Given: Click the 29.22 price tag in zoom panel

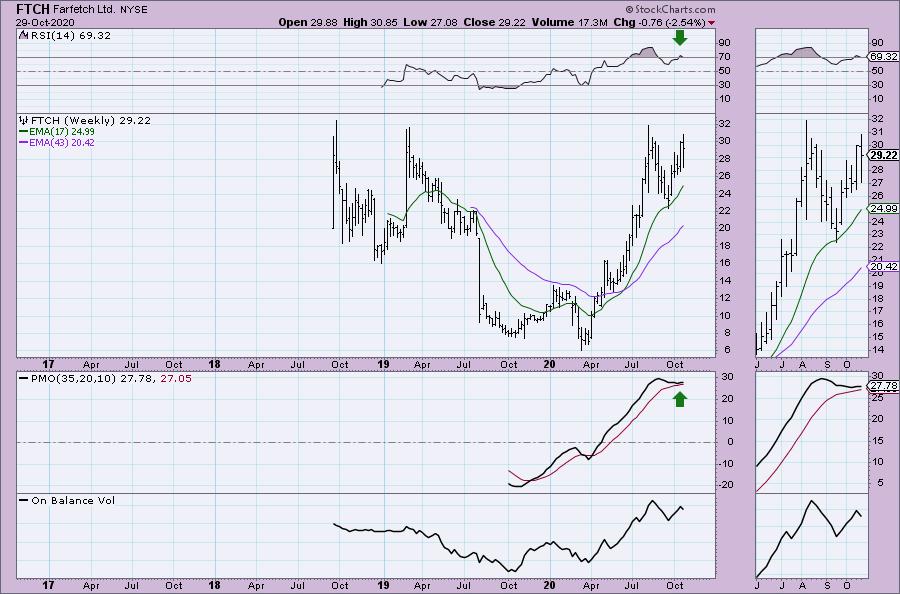Looking at the screenshot, I should tap(883, 156).
